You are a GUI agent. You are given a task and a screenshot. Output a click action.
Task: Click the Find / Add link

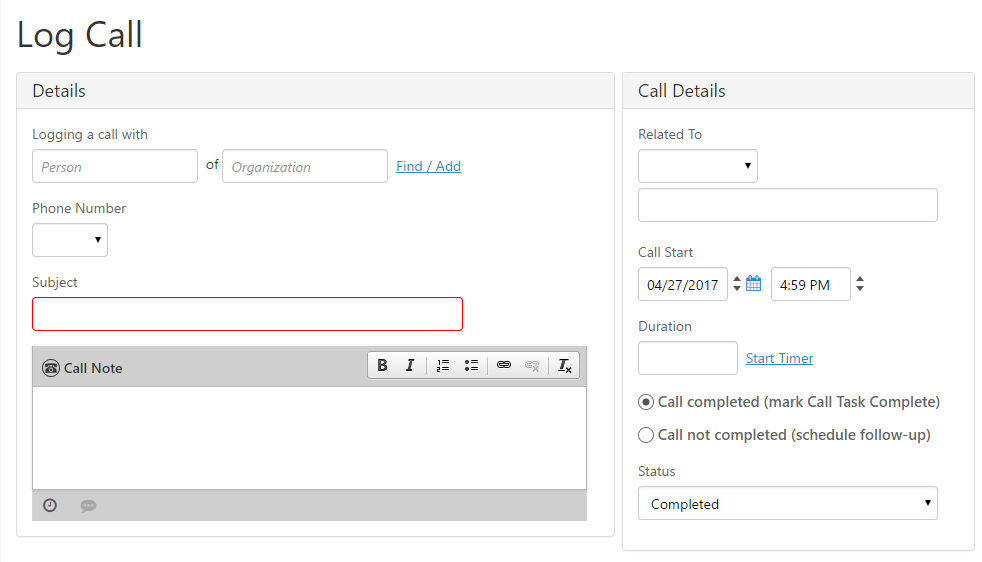pos(428,166)
